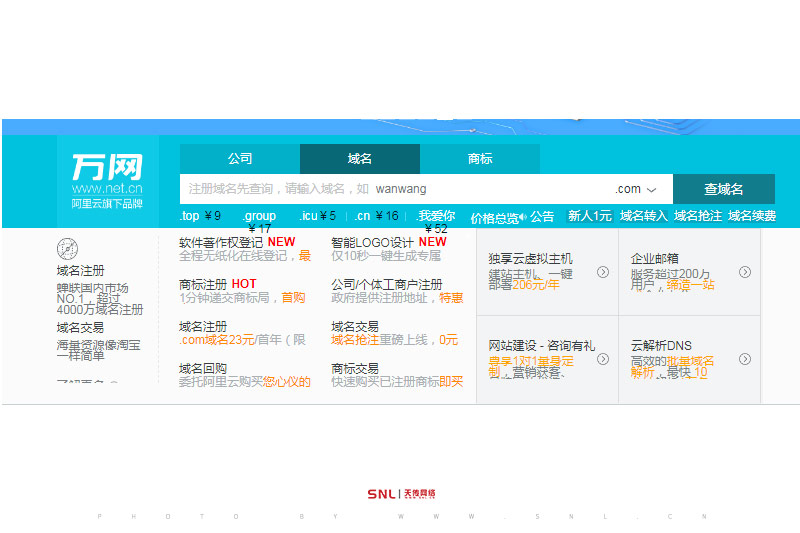800x533 pixels.
Task: Open 智能LOGO设计 NEW service
Action: point(389,242)
